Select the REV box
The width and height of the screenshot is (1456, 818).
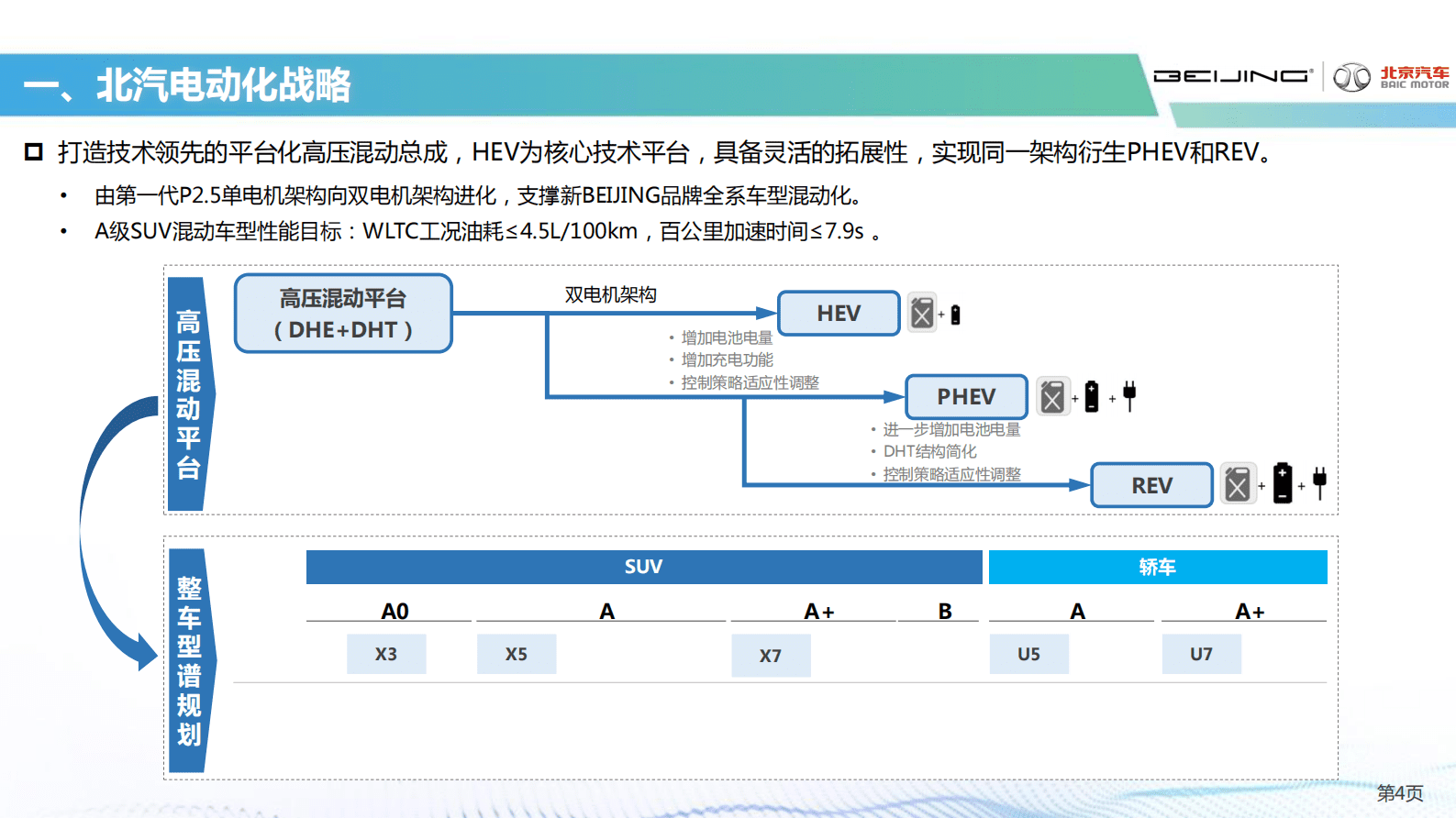tap(1152, 485)
